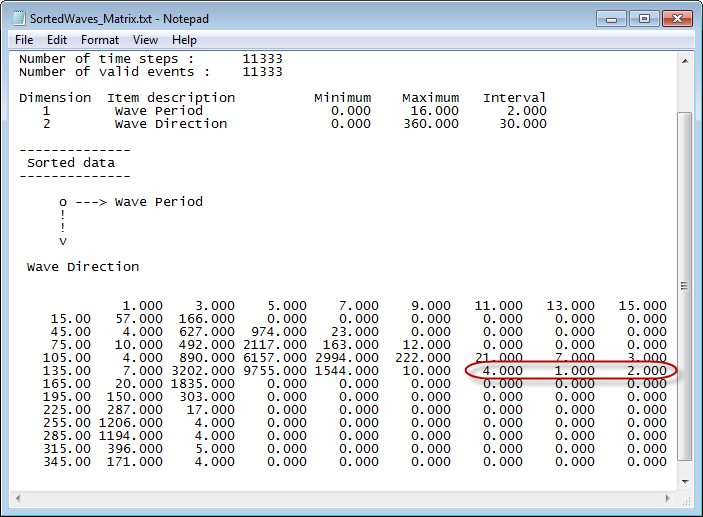The height and width of the screenshot is (517, 703).
Task: Click the row label 135.00
Action: (x=67, y=371)
